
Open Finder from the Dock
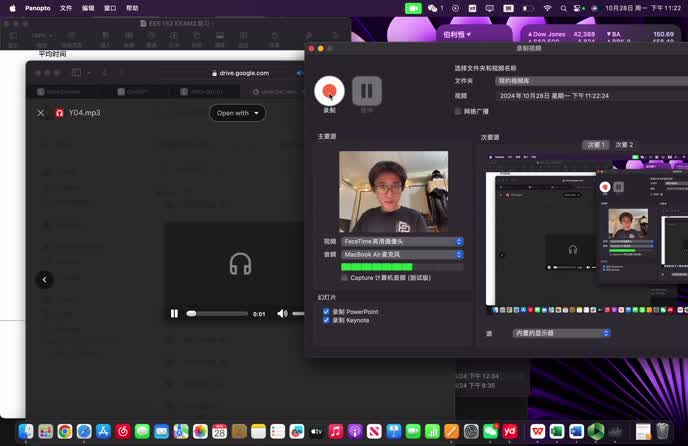click(26, 431)
